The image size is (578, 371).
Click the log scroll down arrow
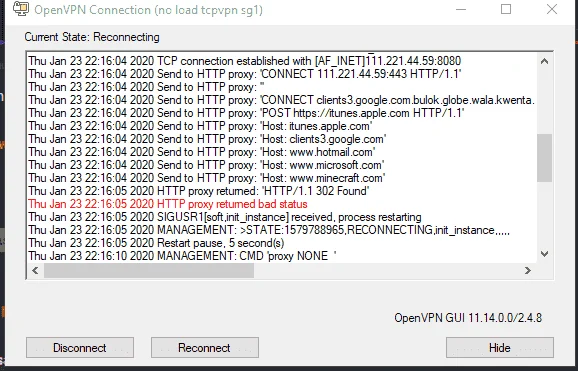[x=544, y=254]
